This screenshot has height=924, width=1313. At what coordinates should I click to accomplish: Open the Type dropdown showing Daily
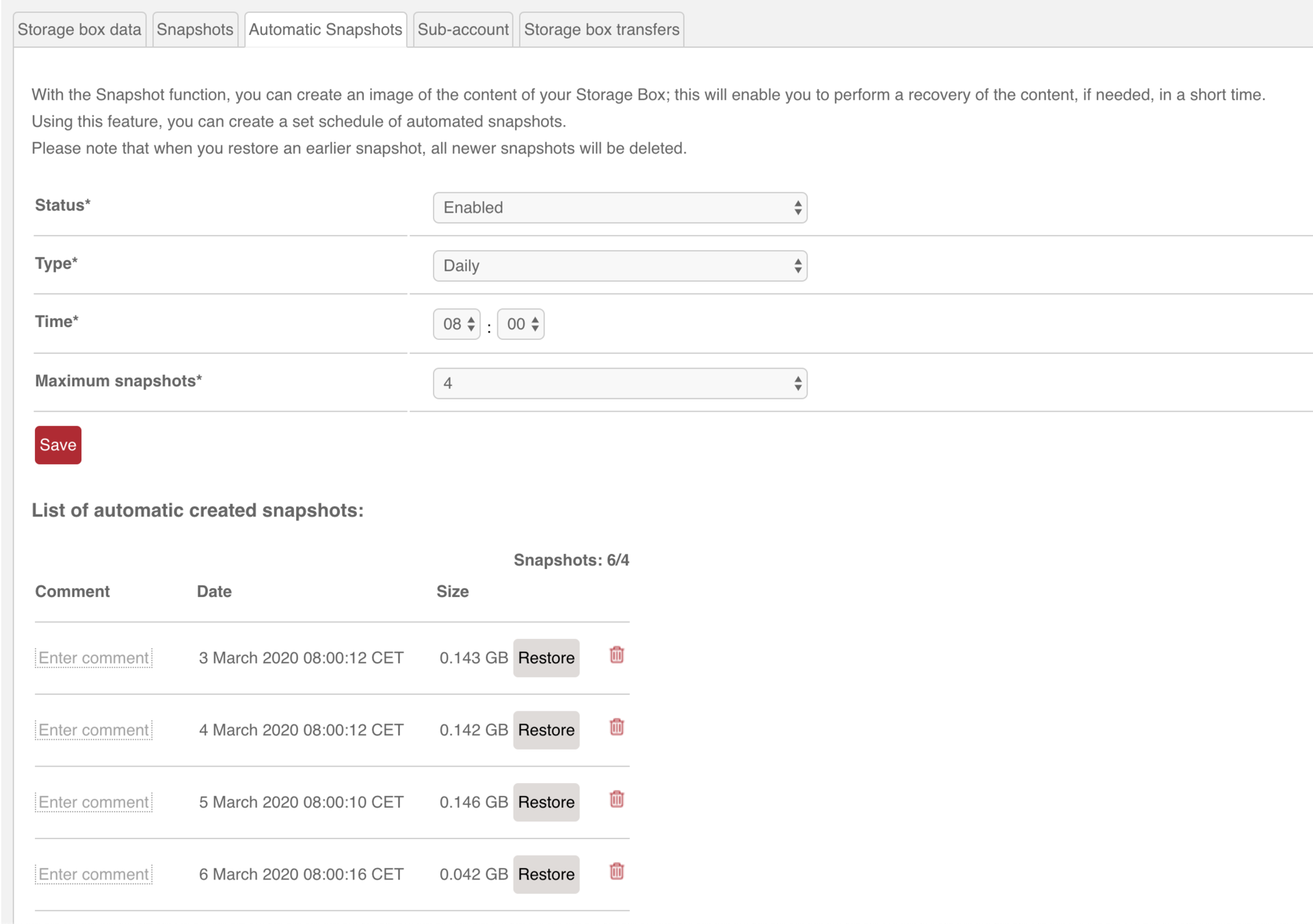tap(619, 265)
